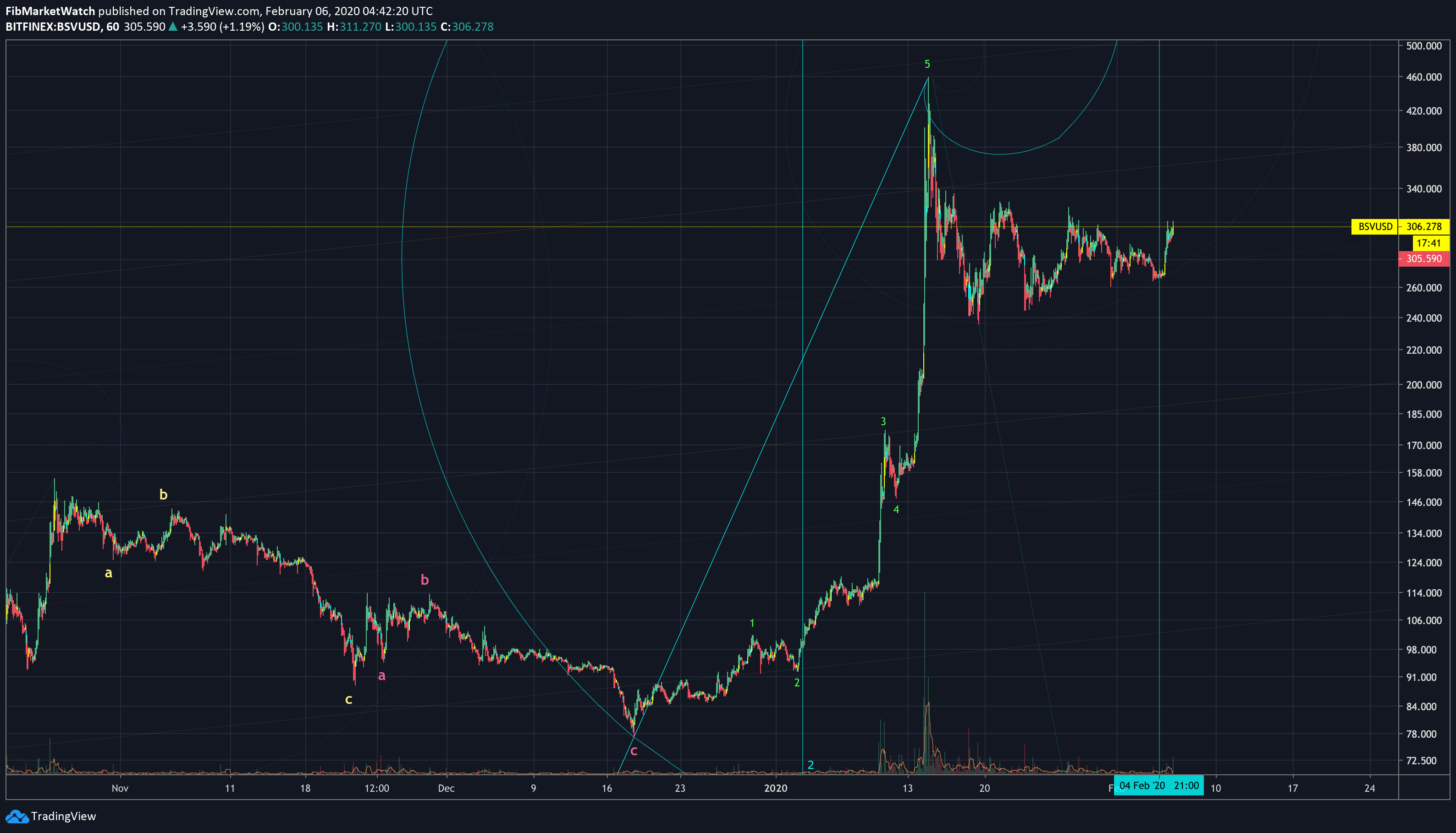Image resolution: width=1456 pixels, height=833 pixels.
Task: Open the FibMarketWatch author name
Action: point(50,11)
